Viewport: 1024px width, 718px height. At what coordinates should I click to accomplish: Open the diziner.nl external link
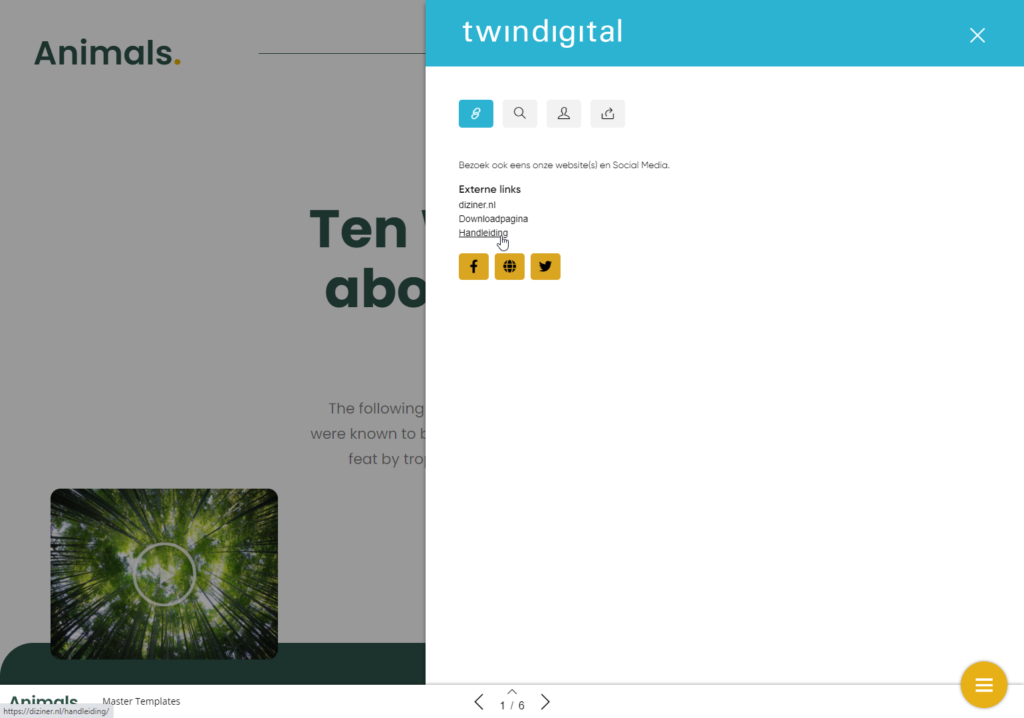(x=477, y=205)
